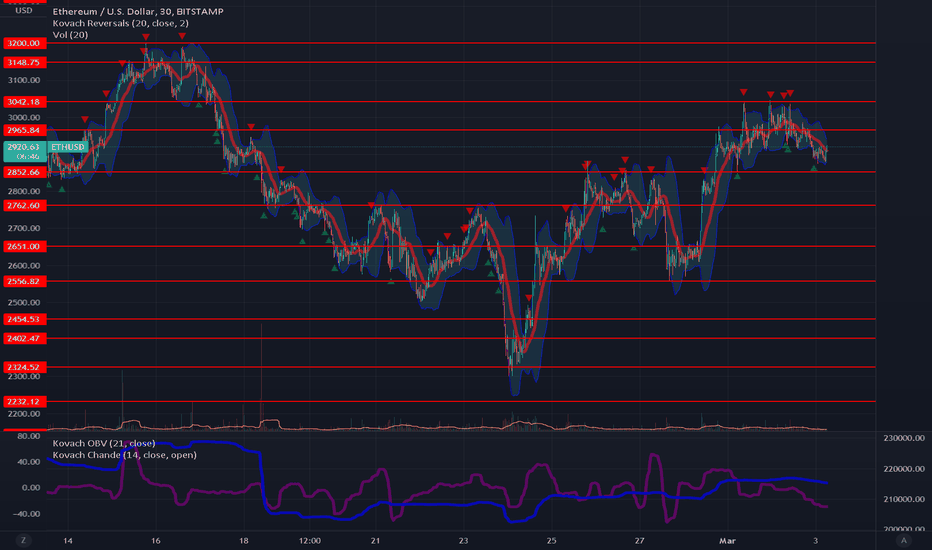932x550 pixels.
Task: Click the 80.00 value on Chande axis
Action: click(29, 436)
